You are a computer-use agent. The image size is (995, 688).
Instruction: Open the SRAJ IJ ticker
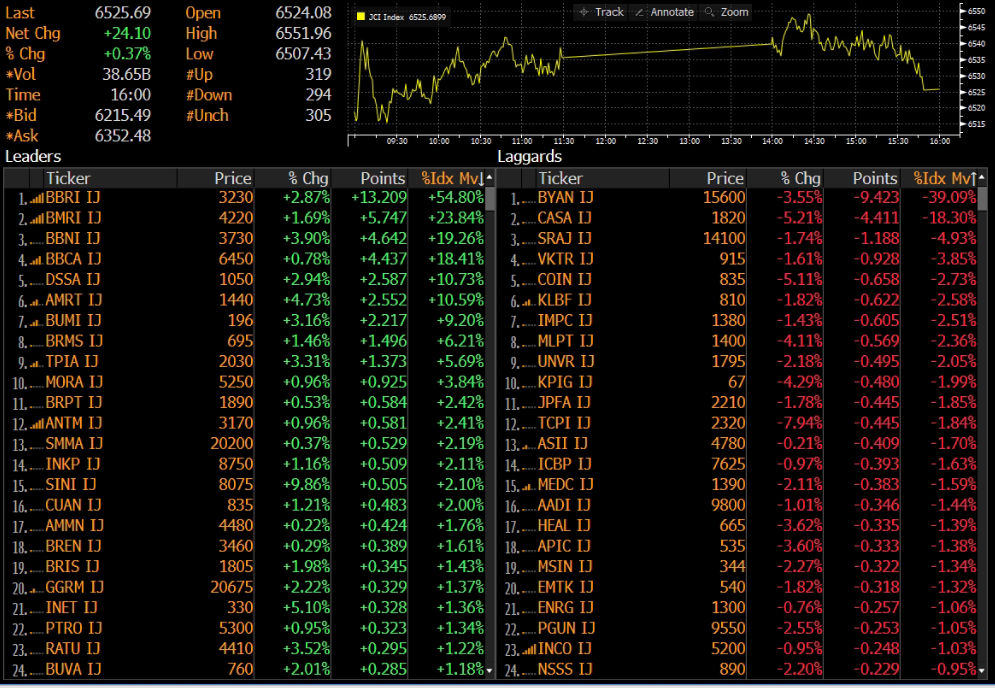[564, 239]
